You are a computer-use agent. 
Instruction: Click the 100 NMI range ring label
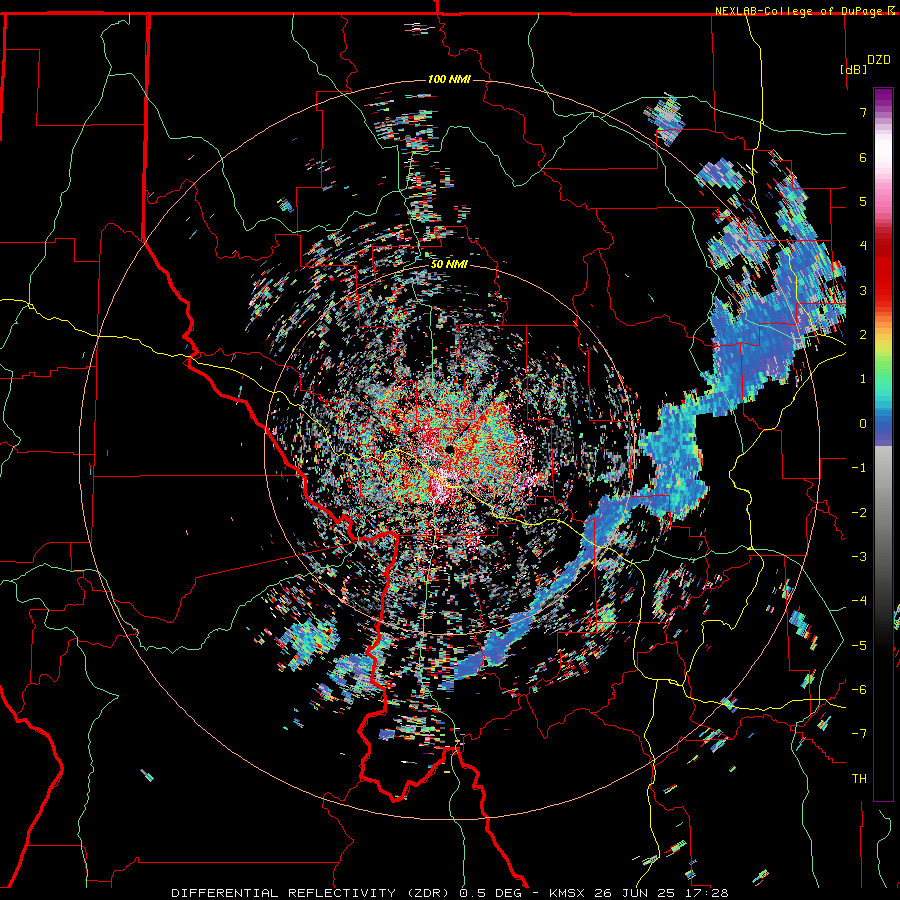449,79
